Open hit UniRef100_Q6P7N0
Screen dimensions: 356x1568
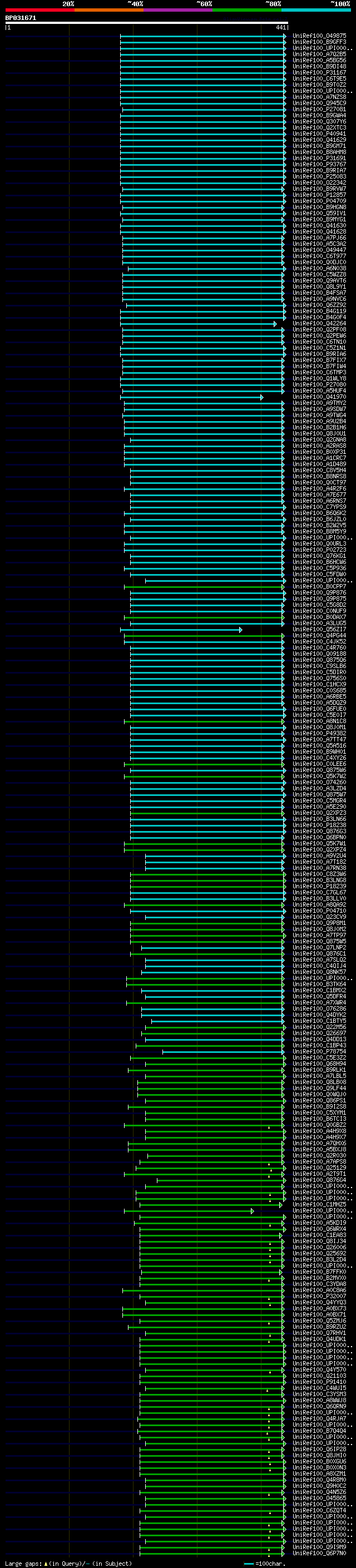319,1554
